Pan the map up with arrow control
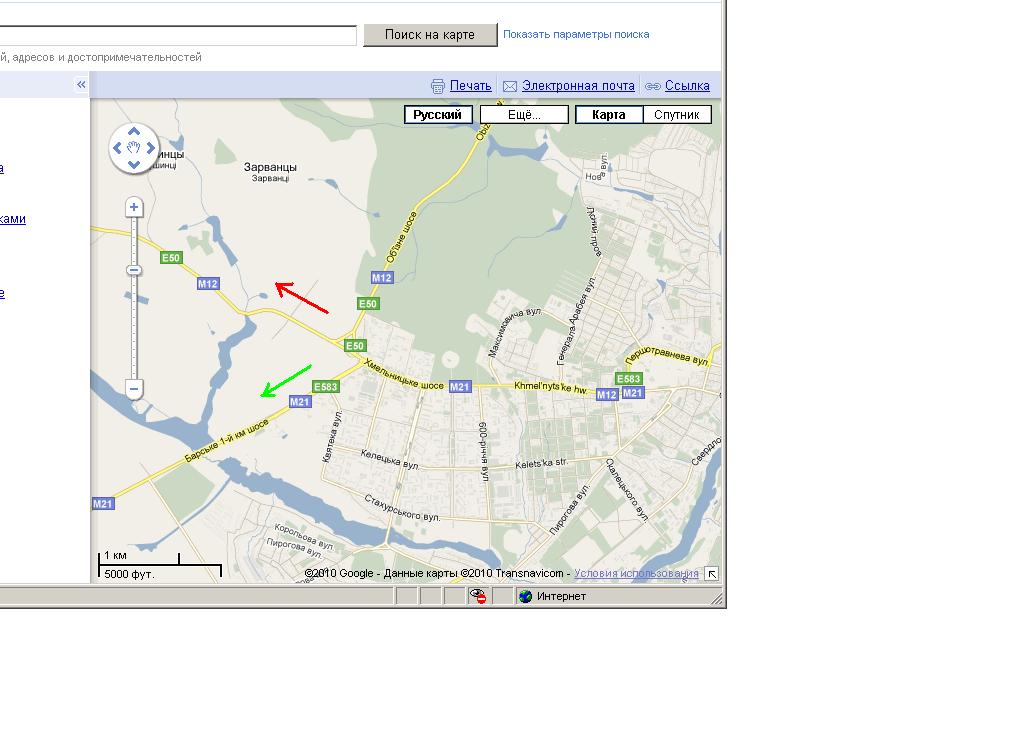Screen dimensions: 1022x738 click(134, 133)
